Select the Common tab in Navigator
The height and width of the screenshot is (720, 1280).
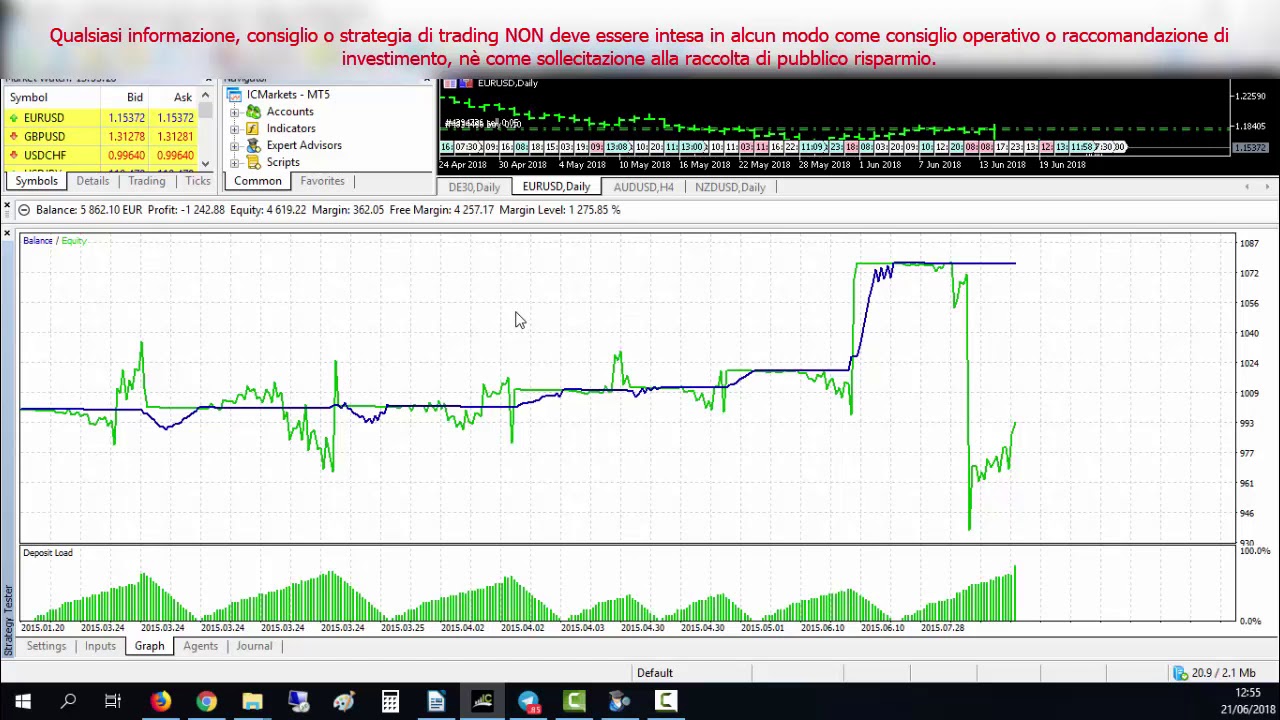[x=257, y=181]
